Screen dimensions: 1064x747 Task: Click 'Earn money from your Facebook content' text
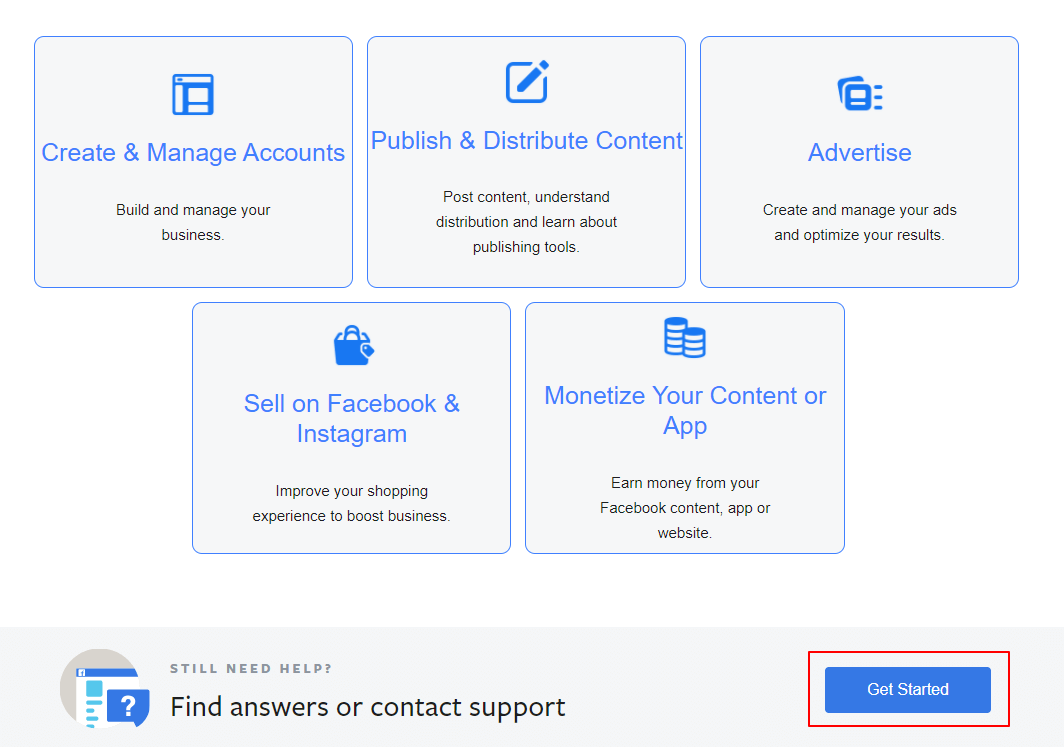pos(684,507)
